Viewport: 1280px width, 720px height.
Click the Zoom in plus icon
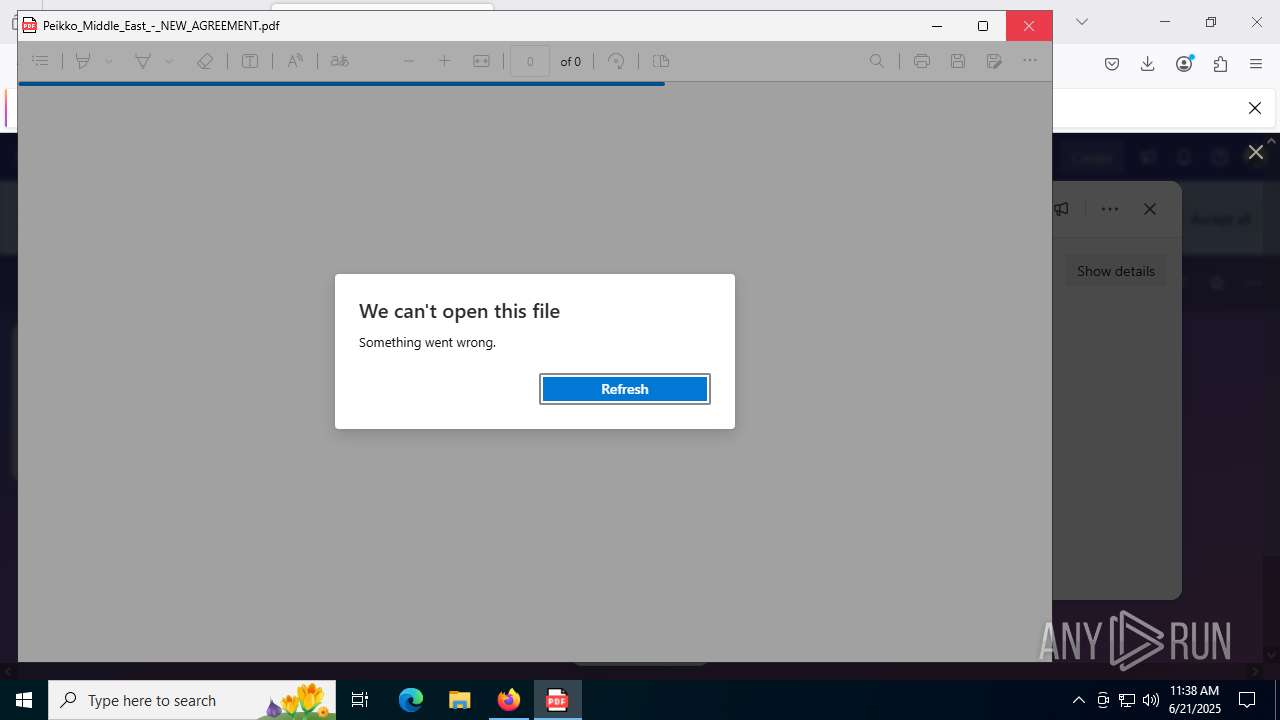pos(445,61)
